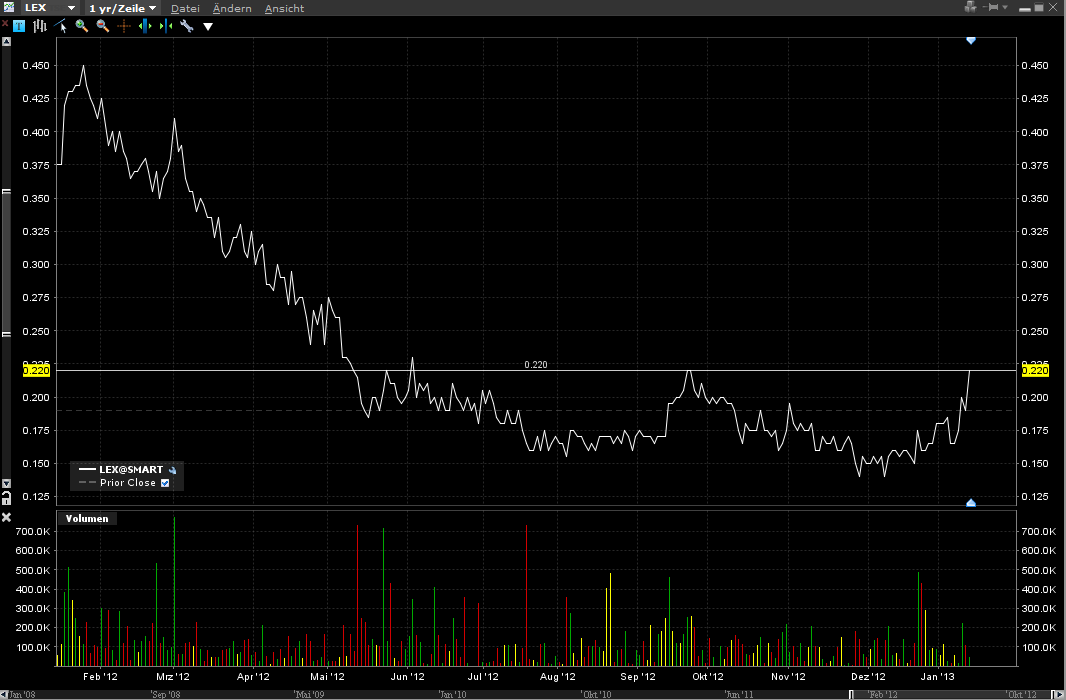
Task: Open chart settings via the wrench icon
Action: (185, 25)
